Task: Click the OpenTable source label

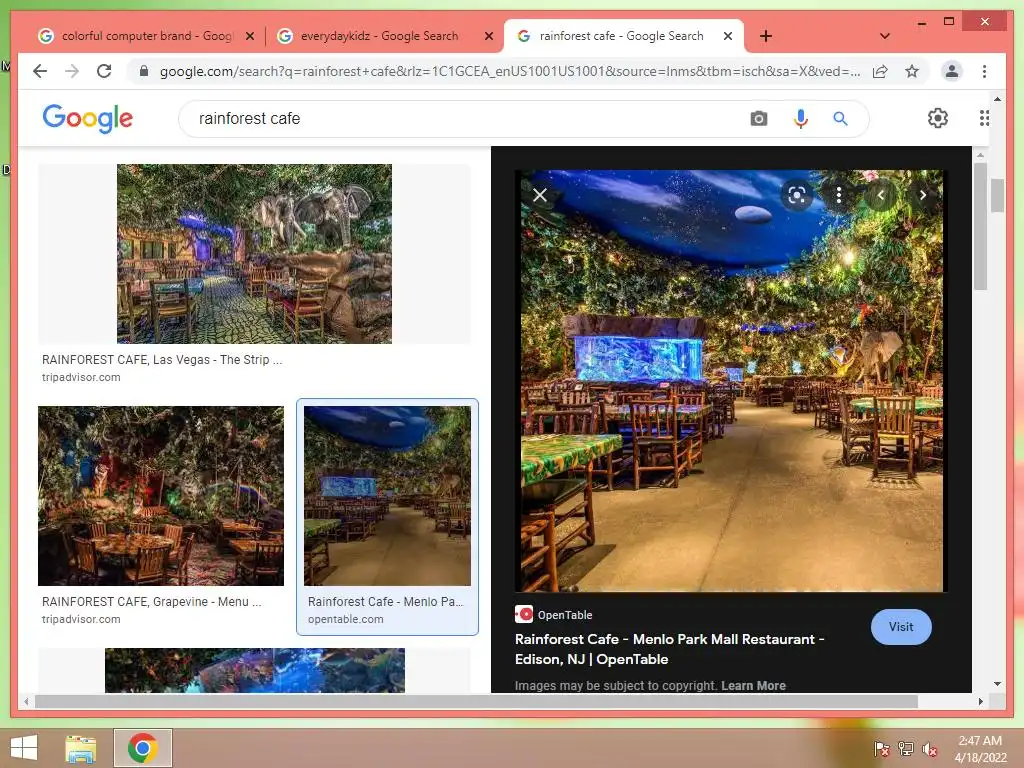Action: coord(565,615)
